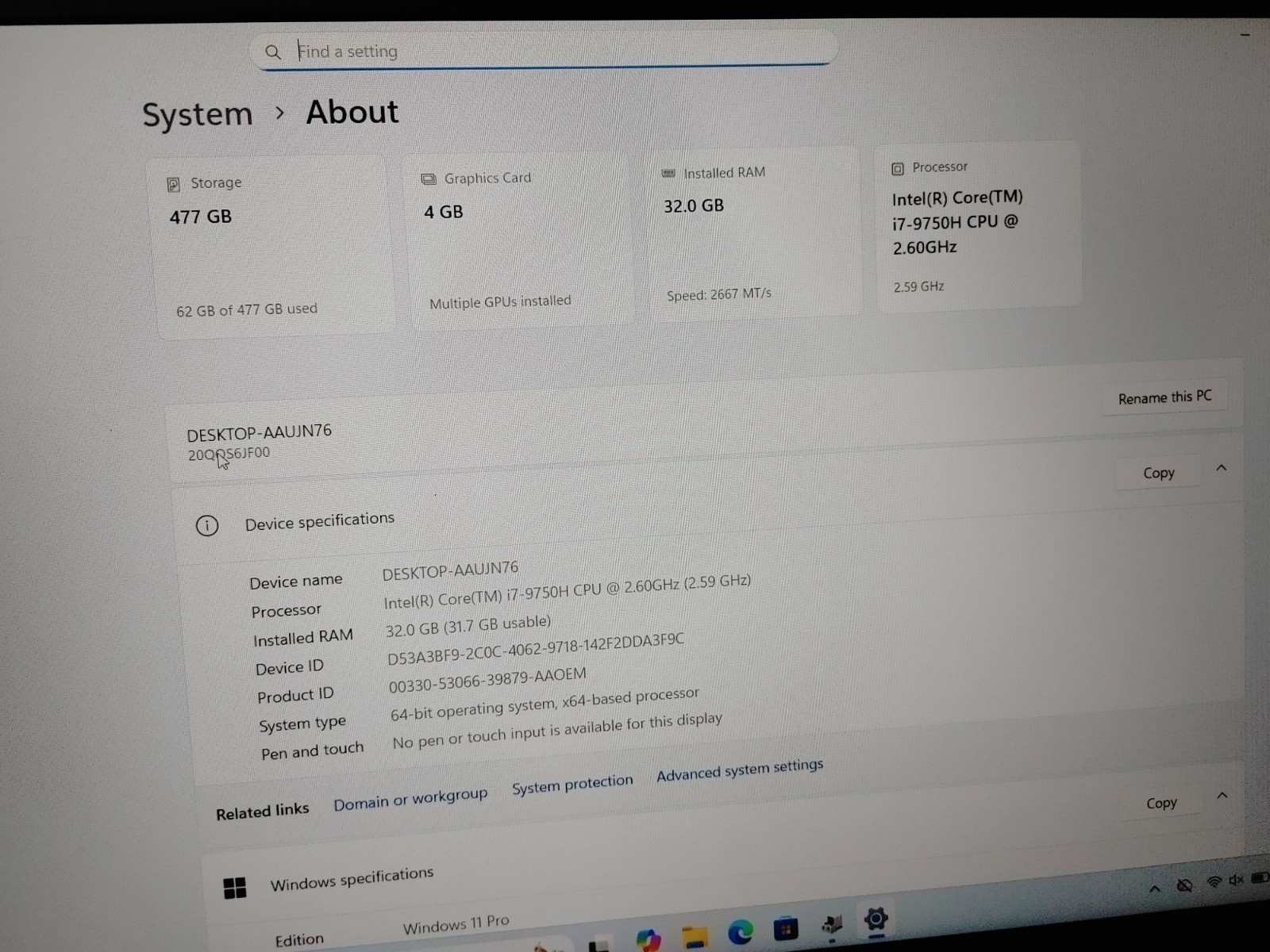This screenshot has width=1270, height=952.
Task: Click "62 GB of 477 GB used" text
Action: click(x=247, y=309)
